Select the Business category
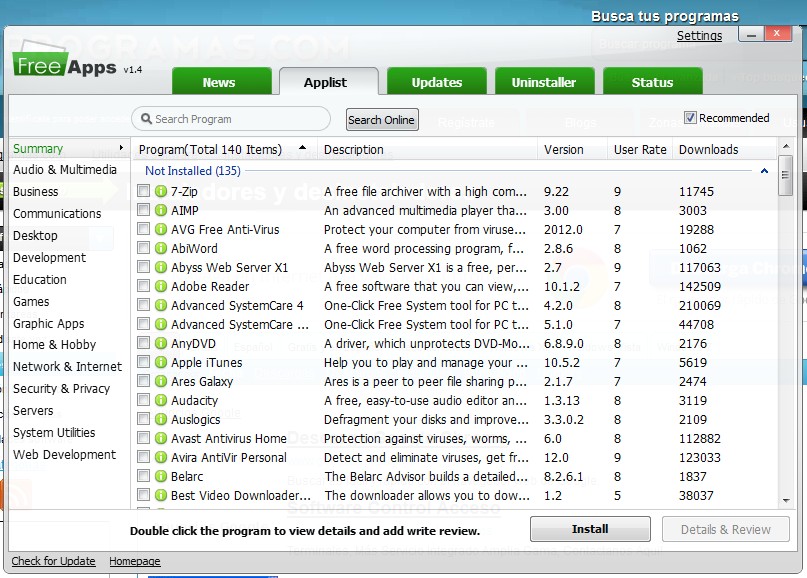This screenshot has height=578, width=807. (36, 192)
